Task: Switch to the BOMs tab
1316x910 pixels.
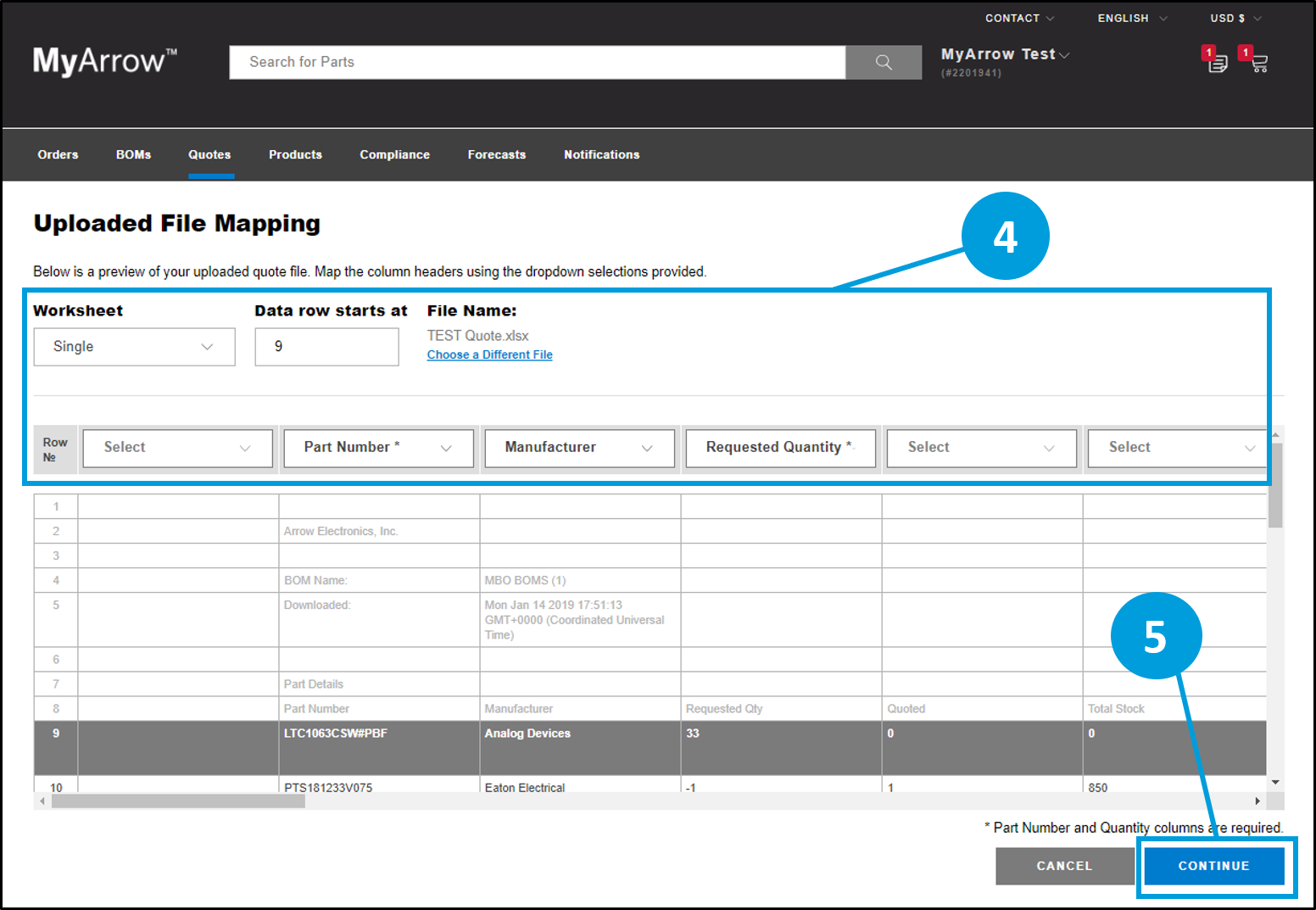Action: pos(133,154)
